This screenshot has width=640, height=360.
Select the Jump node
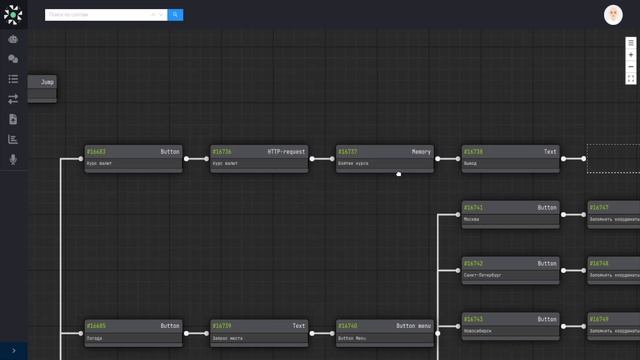click(x=42, y=89)
